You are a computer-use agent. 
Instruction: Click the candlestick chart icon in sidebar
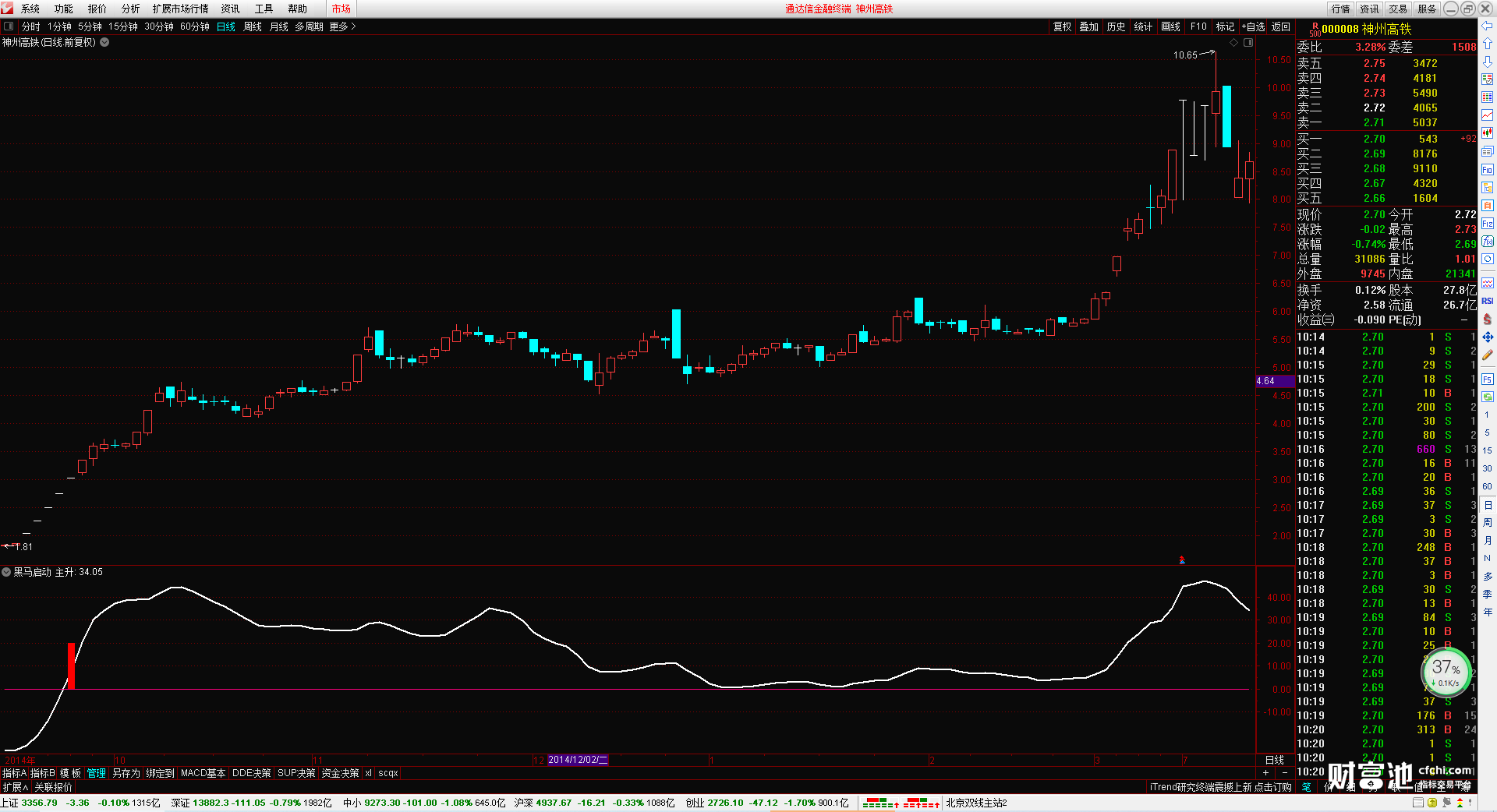pyautogui.click(x=1488, y=133)
